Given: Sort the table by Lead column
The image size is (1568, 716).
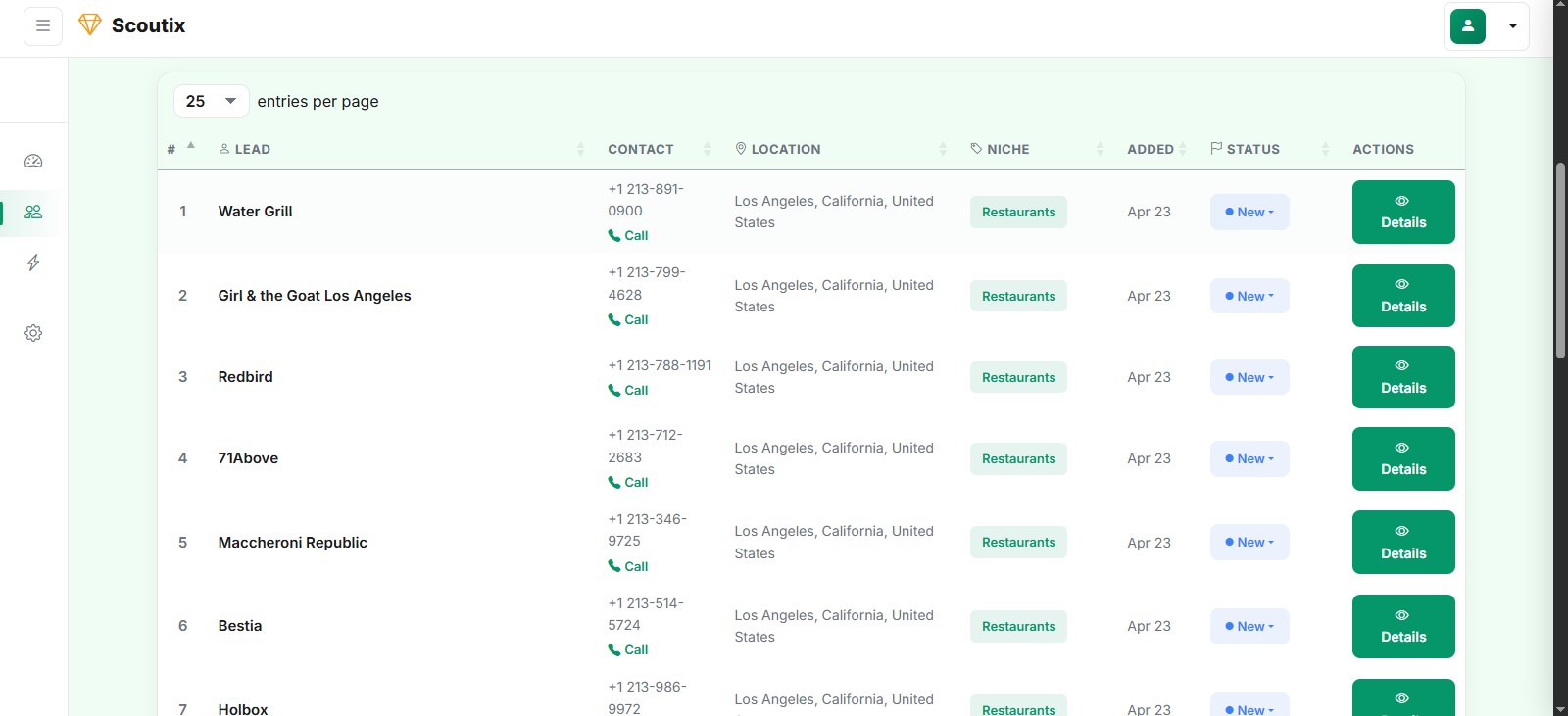Looking at the screenshot, I should tap(402, 149).
